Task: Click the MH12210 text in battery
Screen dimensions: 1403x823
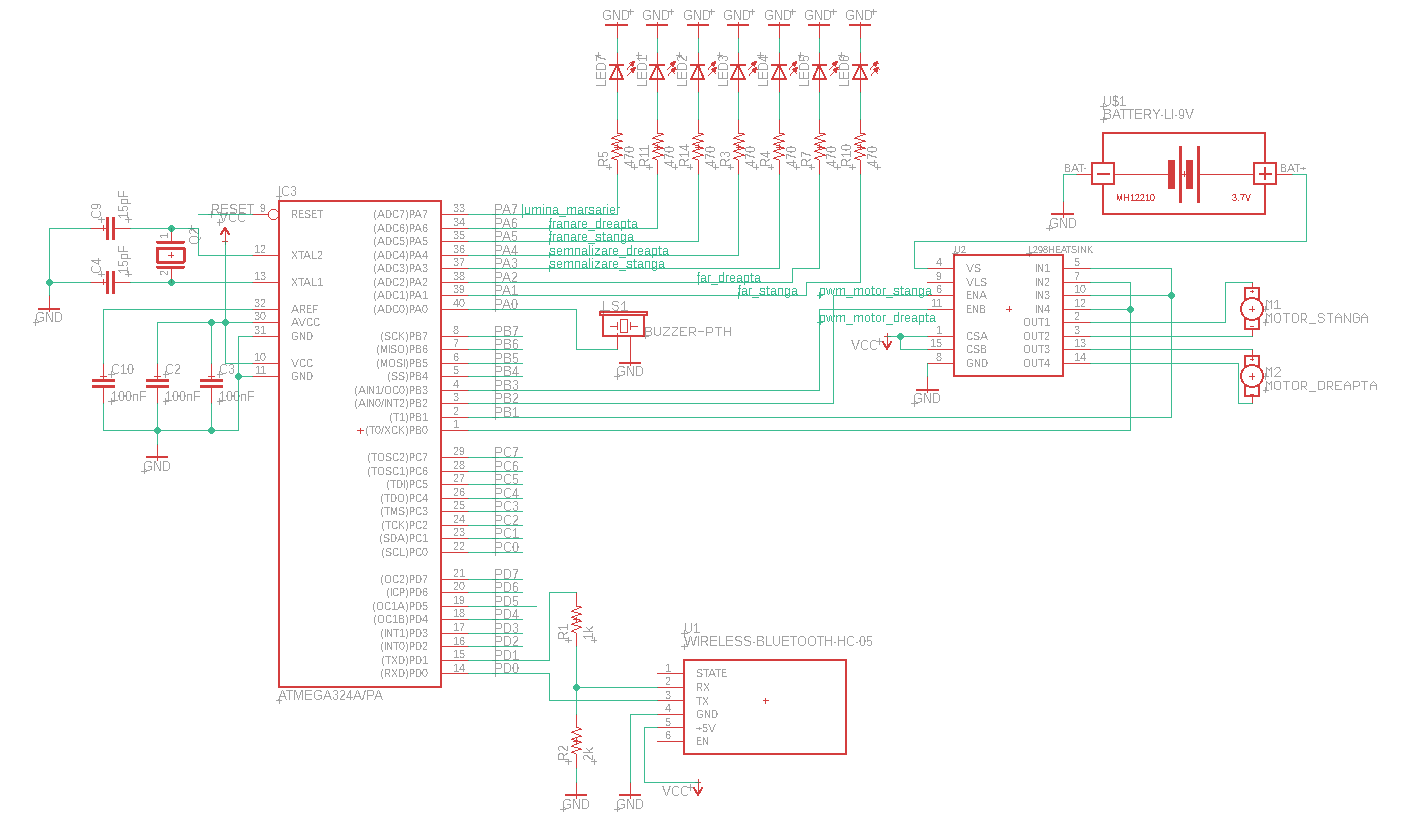Action: [1136, 198]
